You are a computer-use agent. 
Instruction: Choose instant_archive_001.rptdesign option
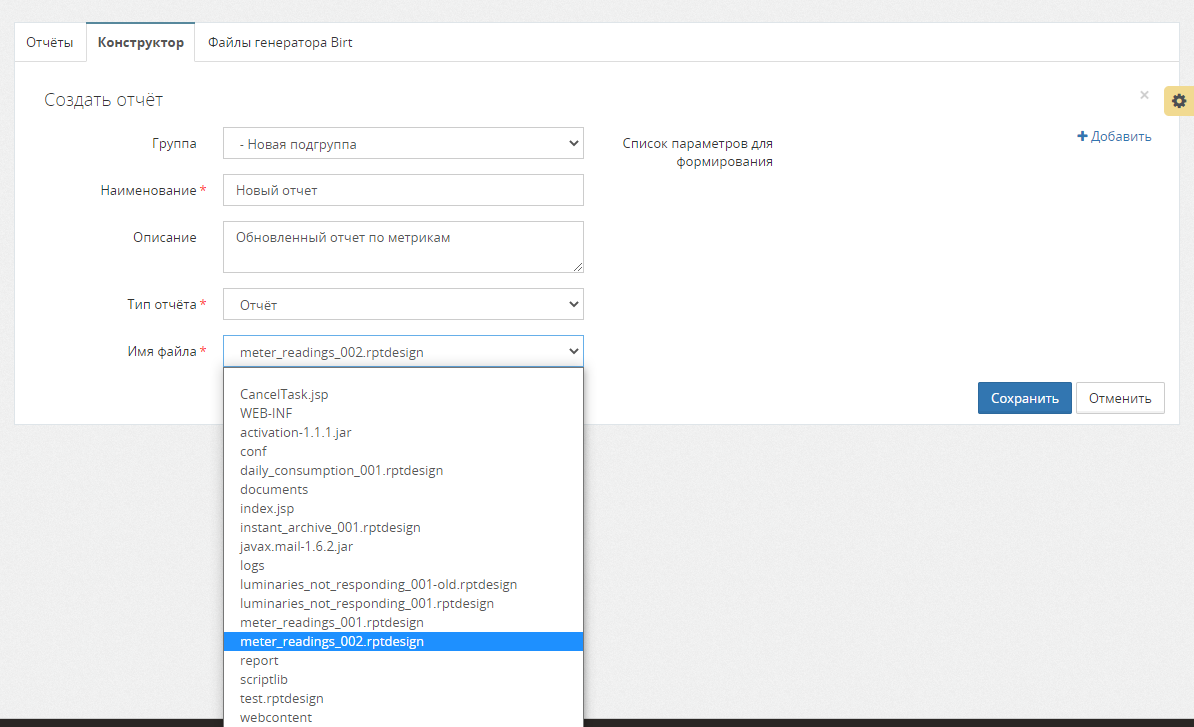(330, 527)
